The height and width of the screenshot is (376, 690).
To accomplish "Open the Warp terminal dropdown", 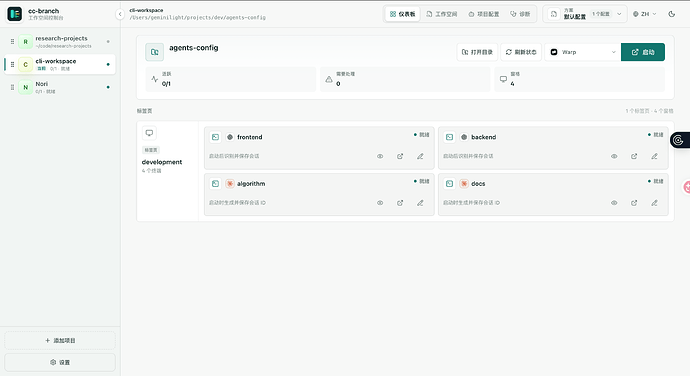I will (x=583, y=52).
